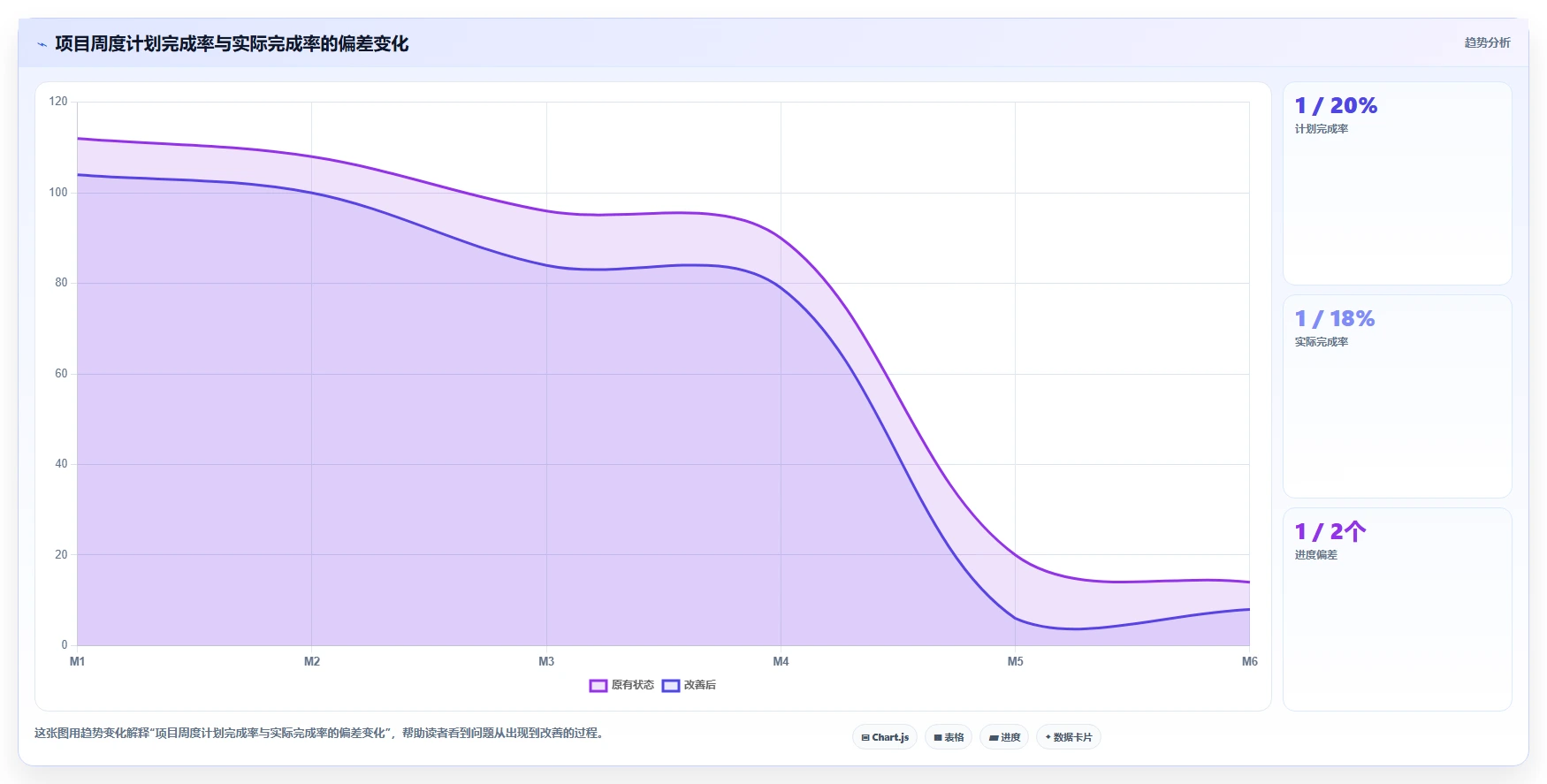Click the M6 x-axis label
Image resolution: width=1547 pixels, height=784 pixels.
(1249, 661)
